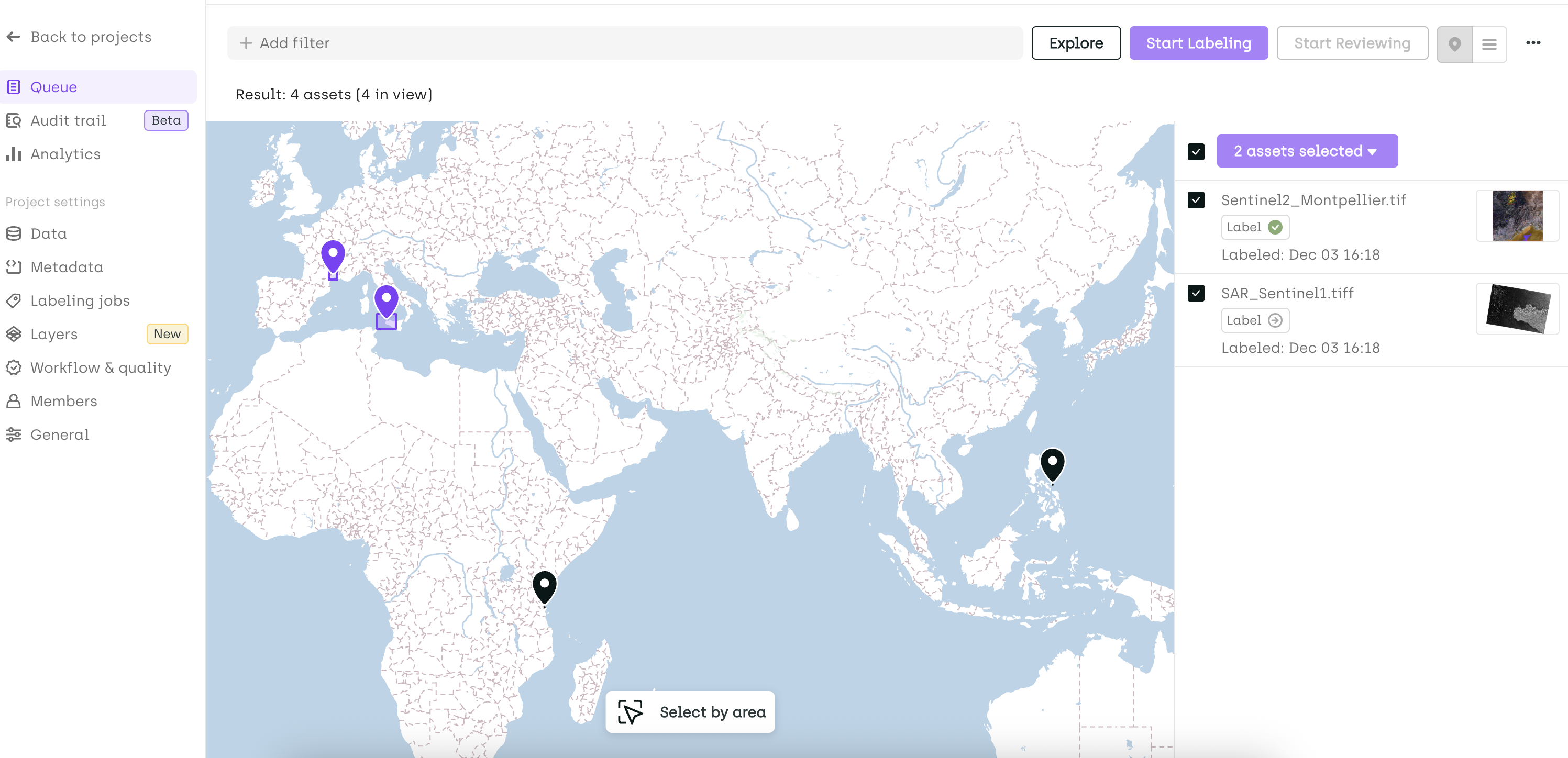Open the three-dots more options menu
The width and height of the screenshot is (1568, 758).
tap(1533, 42)
